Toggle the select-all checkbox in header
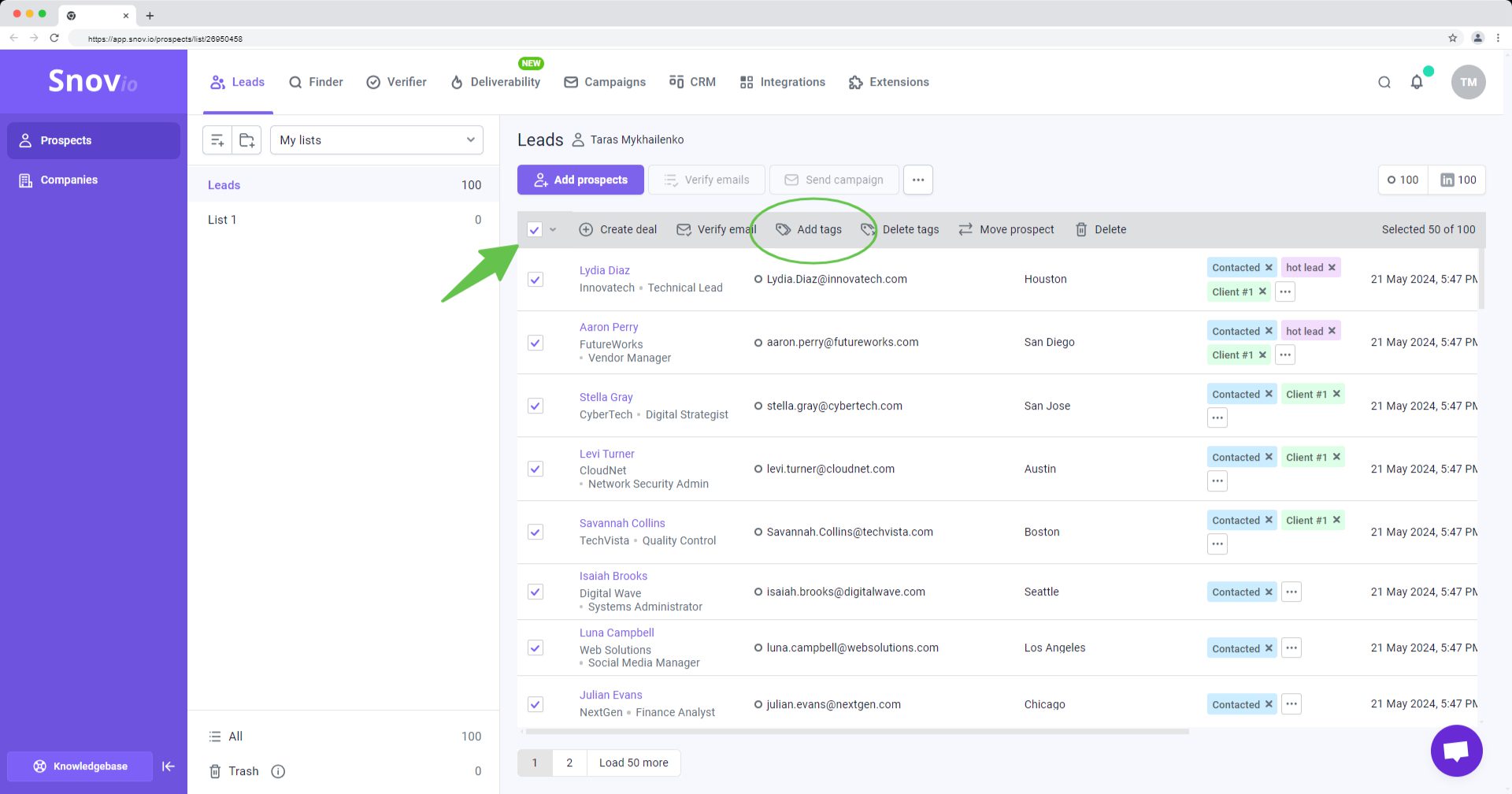 (x=535, y=230)
